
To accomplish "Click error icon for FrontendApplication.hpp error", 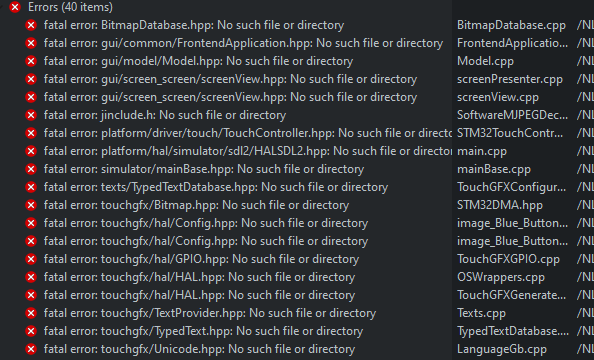I will [x=31, y=43].
